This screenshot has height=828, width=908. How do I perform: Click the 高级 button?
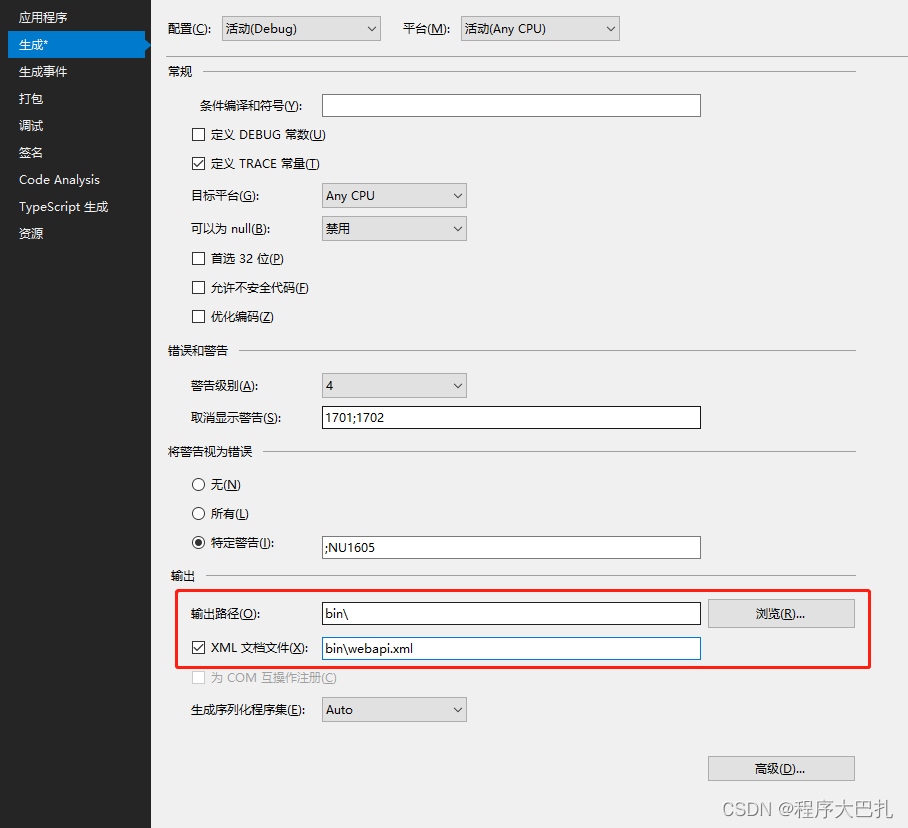[781, 769]
